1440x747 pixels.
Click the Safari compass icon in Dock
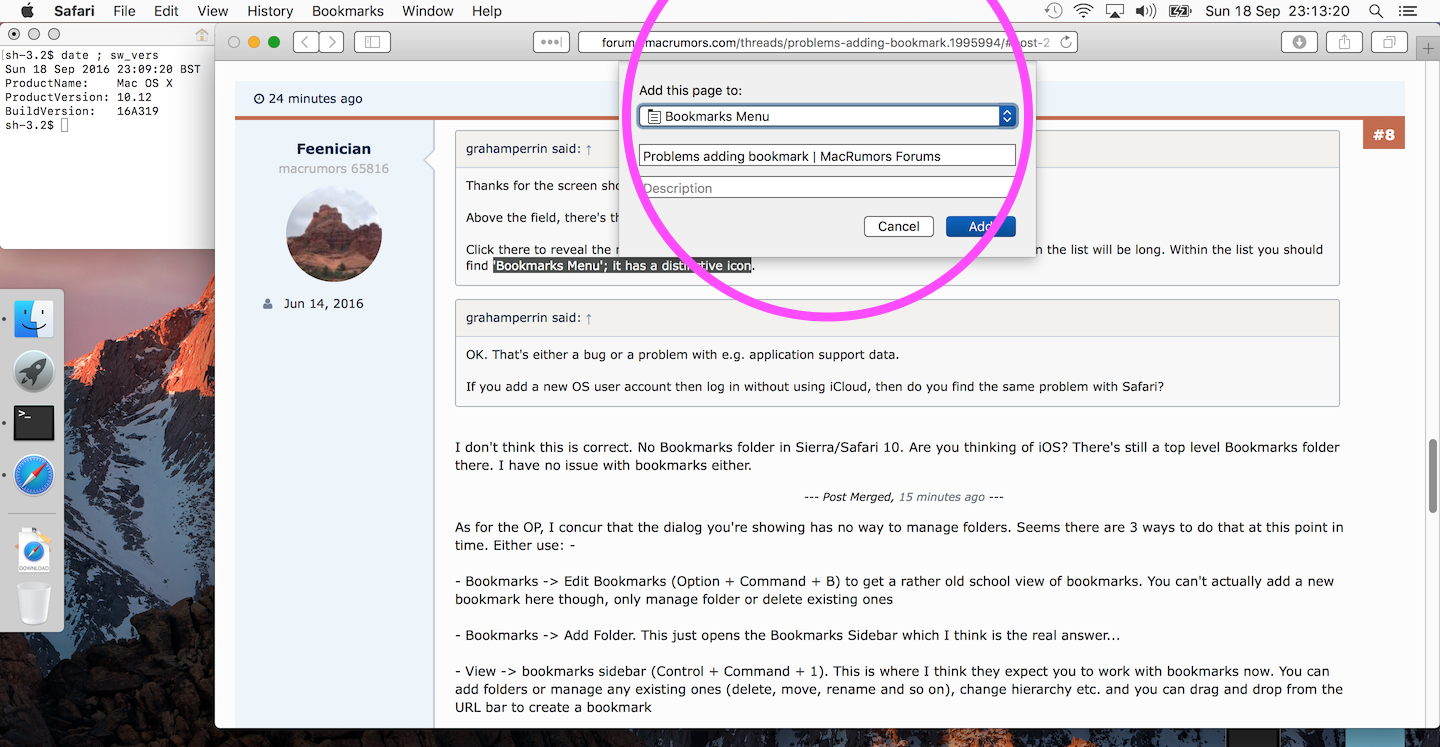point(34,474)
